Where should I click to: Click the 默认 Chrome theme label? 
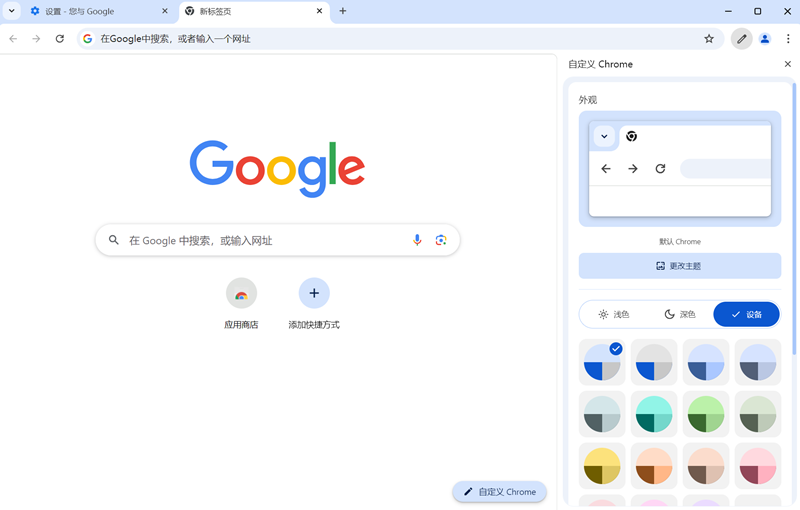(680, 242)
